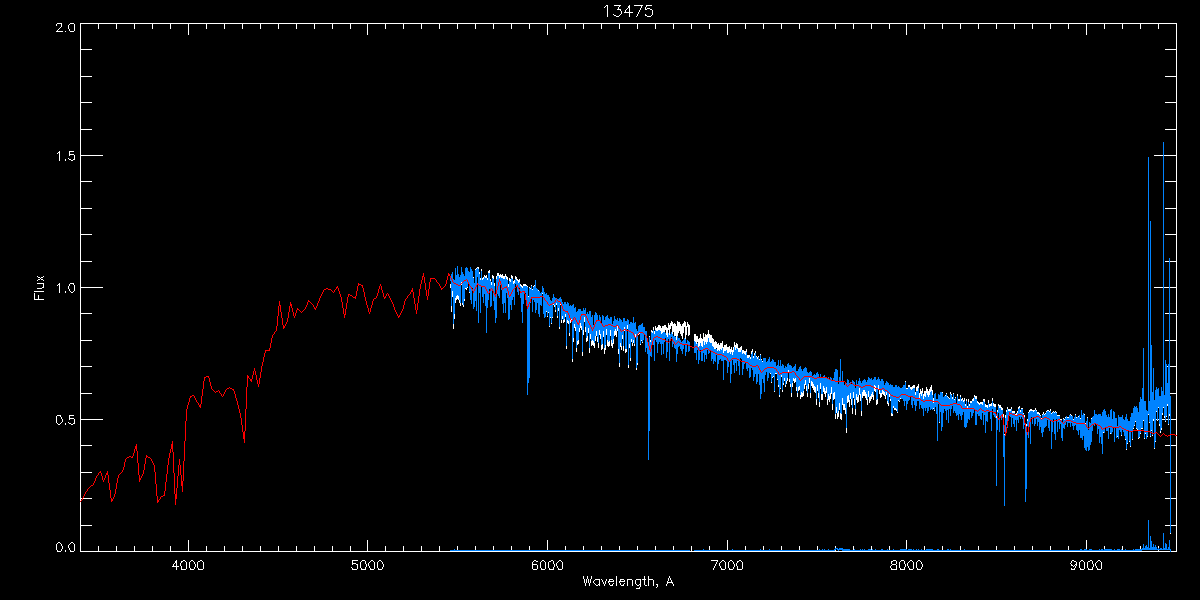Click the 8000 wavelength tick label

coord(906,564)
